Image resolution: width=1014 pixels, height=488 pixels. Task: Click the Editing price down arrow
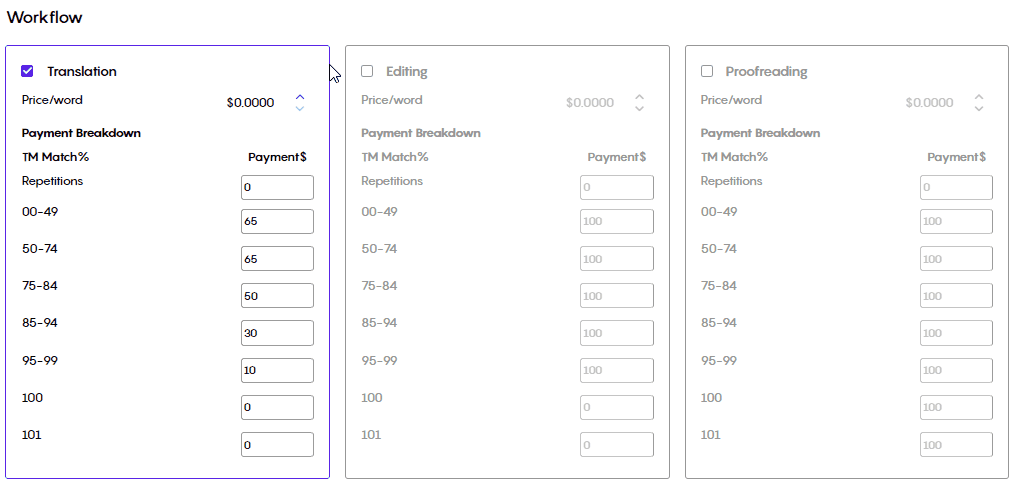tap(640, 109)
